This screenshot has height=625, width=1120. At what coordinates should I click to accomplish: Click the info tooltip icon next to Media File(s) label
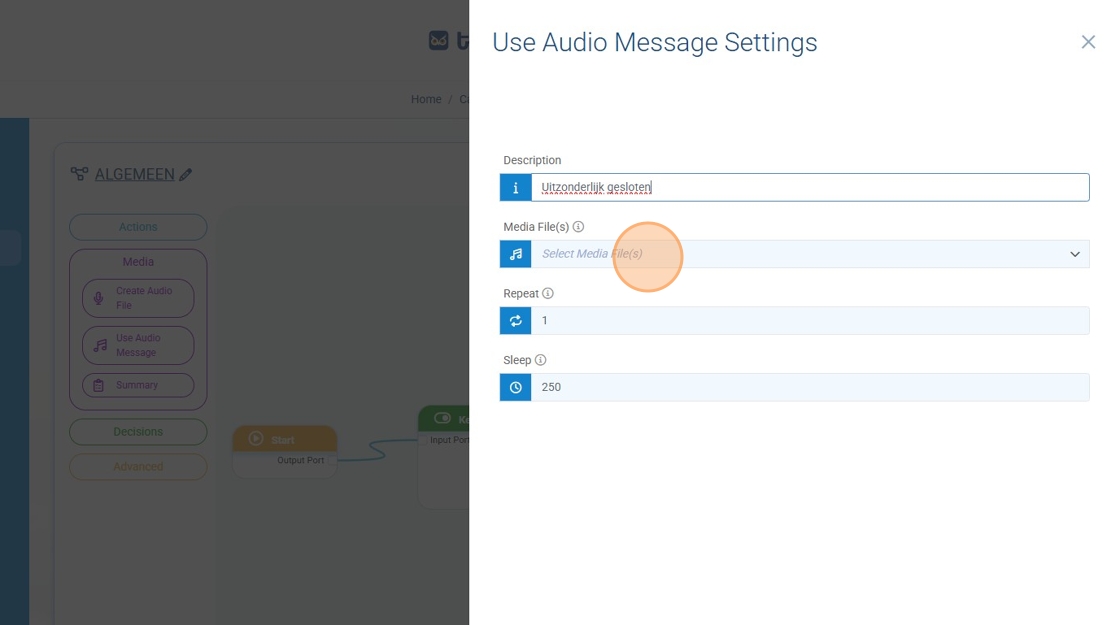(578, 227)
